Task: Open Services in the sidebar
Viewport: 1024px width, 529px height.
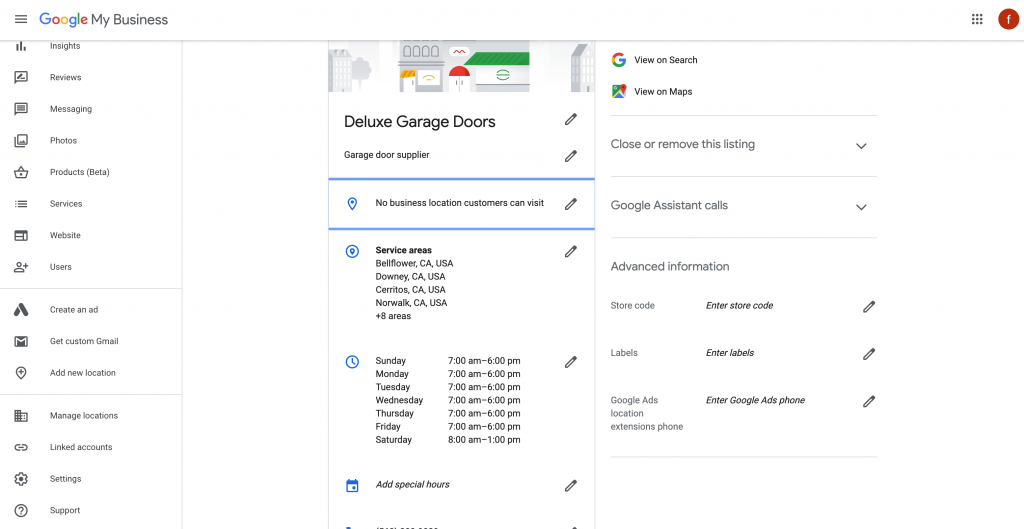Action: tap(66, 204)
